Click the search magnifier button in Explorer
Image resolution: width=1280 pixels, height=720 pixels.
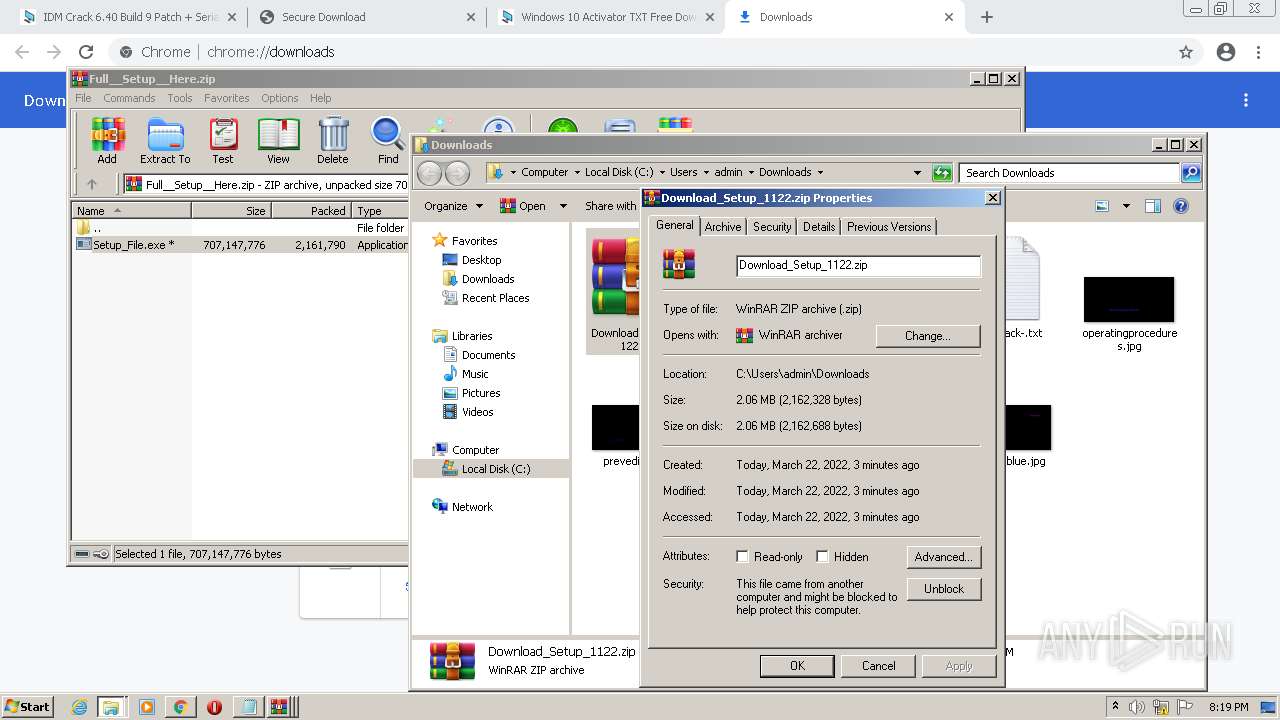(x=1190, y=173)
